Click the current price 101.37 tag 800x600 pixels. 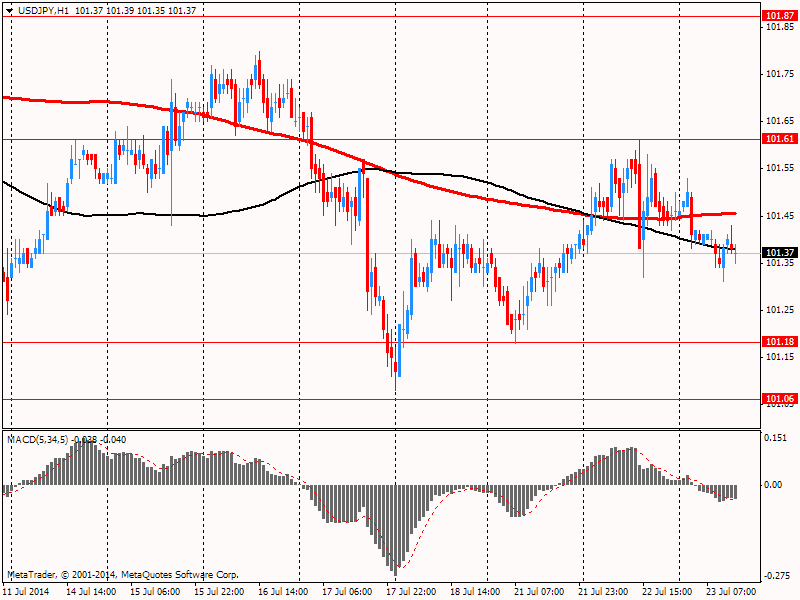(x=780, y=253)
